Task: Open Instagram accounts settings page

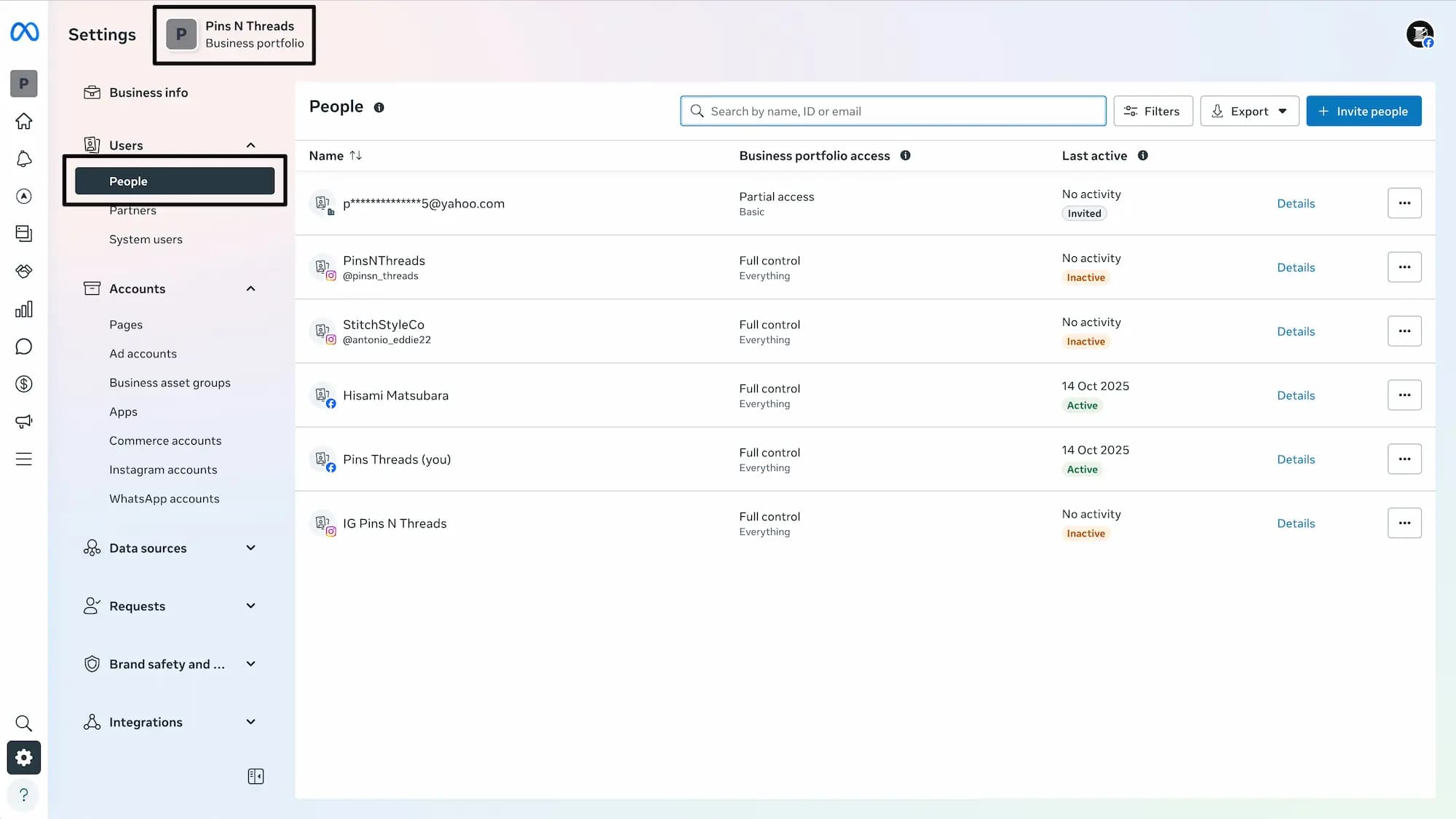Action: click(x=163, y=470)
